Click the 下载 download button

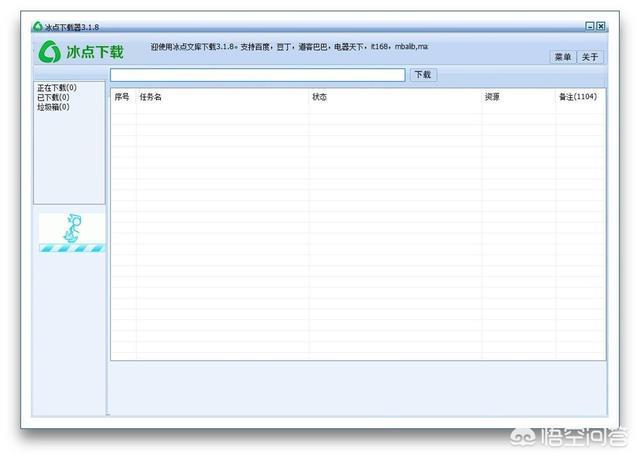click(x=423, y=75)
